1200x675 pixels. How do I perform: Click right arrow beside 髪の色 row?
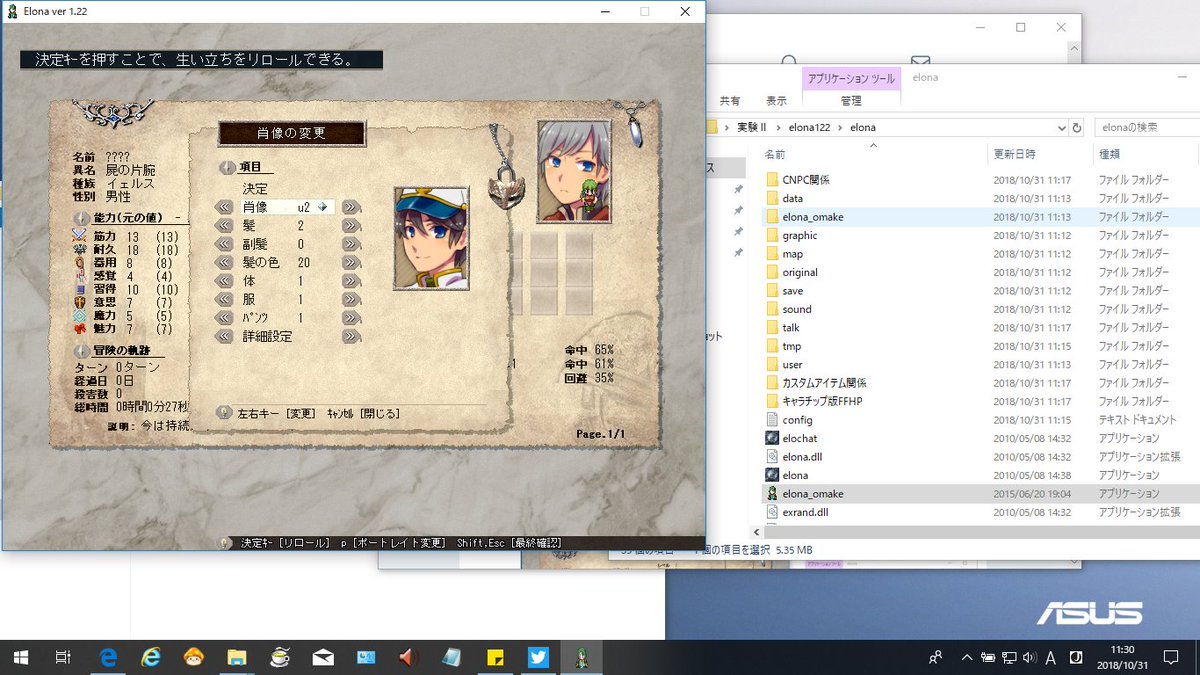351,262
